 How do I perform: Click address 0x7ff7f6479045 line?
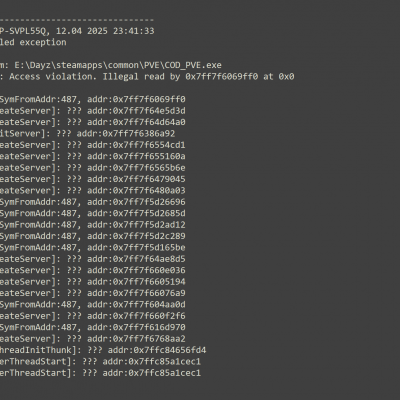[93, 179]
